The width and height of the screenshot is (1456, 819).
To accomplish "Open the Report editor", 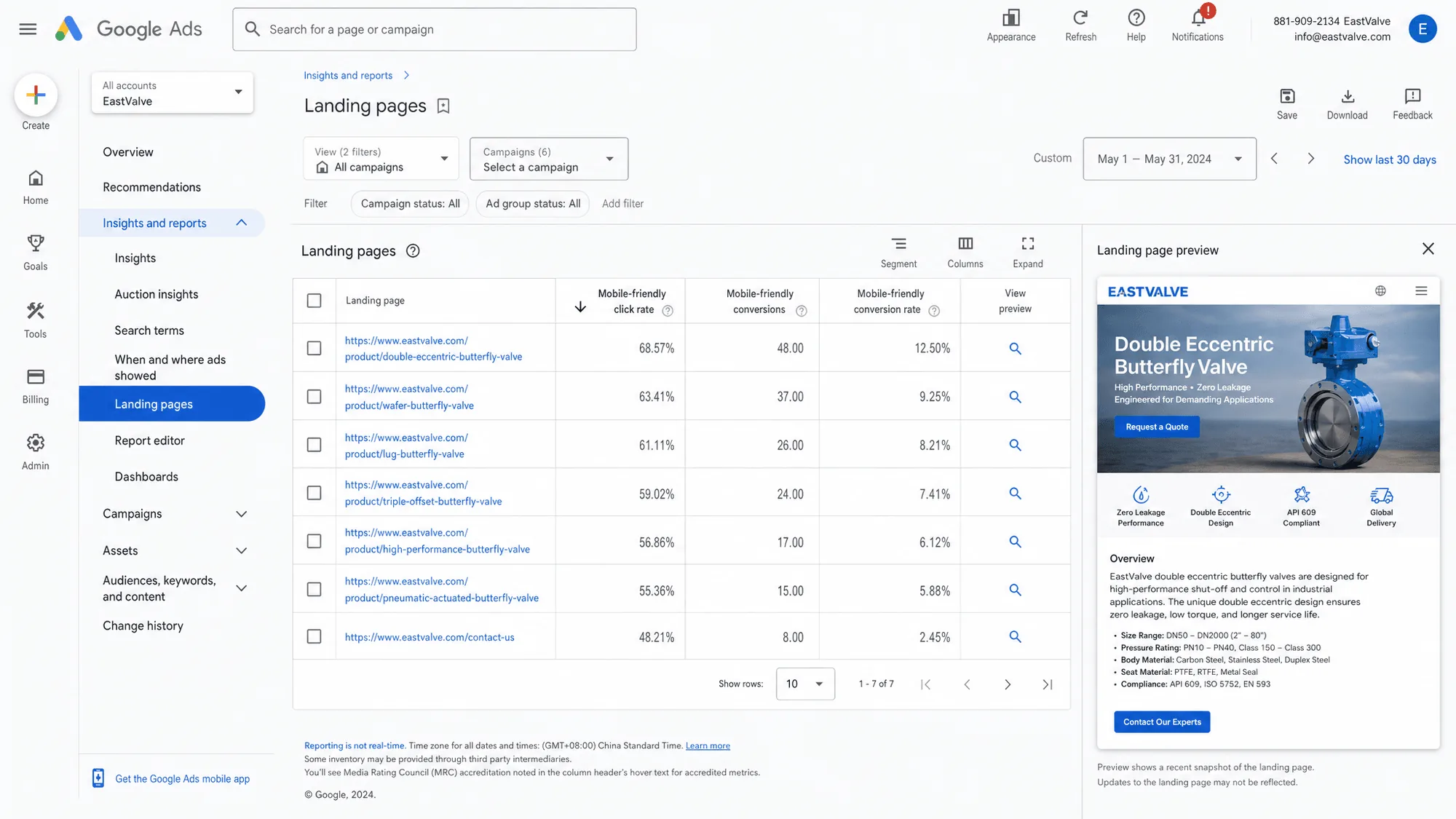I will pos(149,440).
